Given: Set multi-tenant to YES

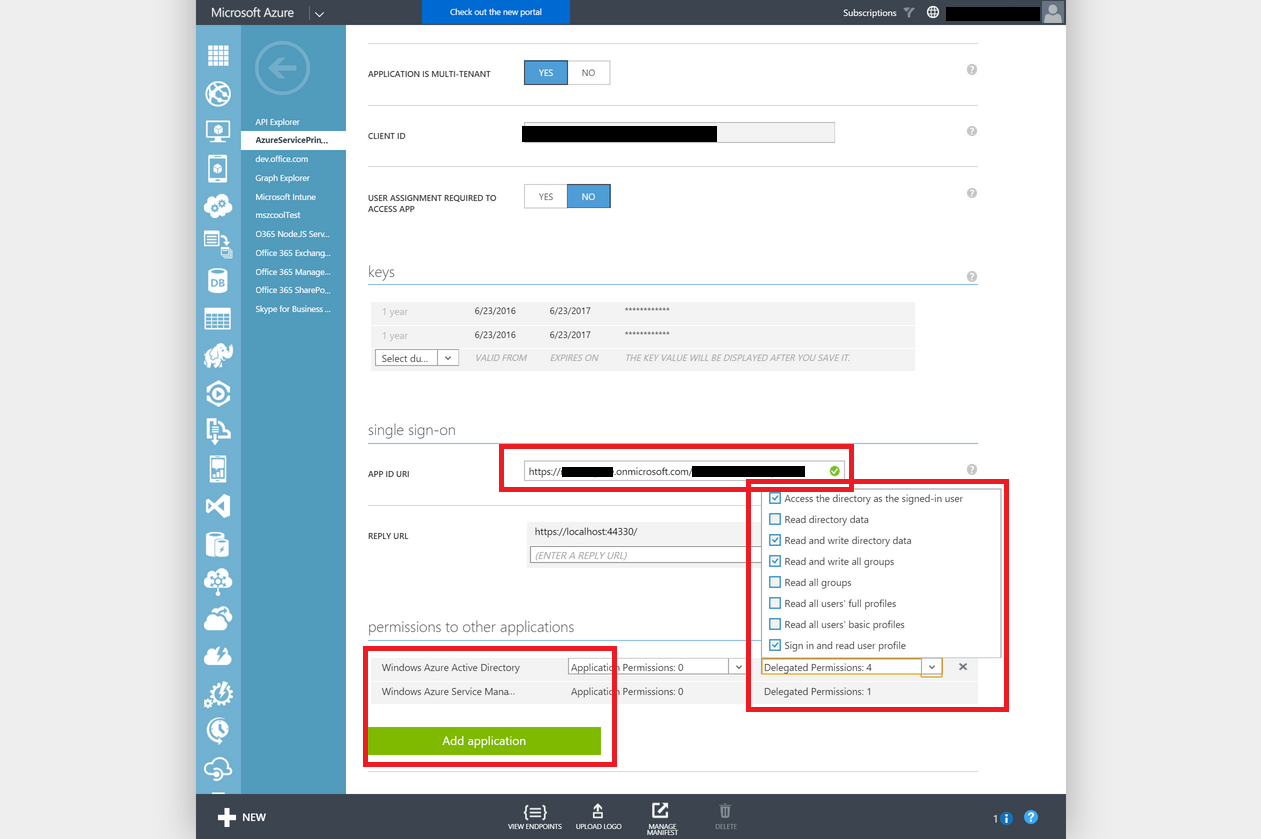Looking at the screenshot, I should [x=546, y=73].
